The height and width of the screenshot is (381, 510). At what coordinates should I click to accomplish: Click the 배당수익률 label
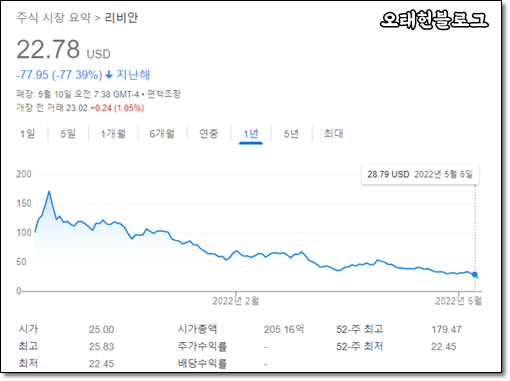[x=202, y=364]
